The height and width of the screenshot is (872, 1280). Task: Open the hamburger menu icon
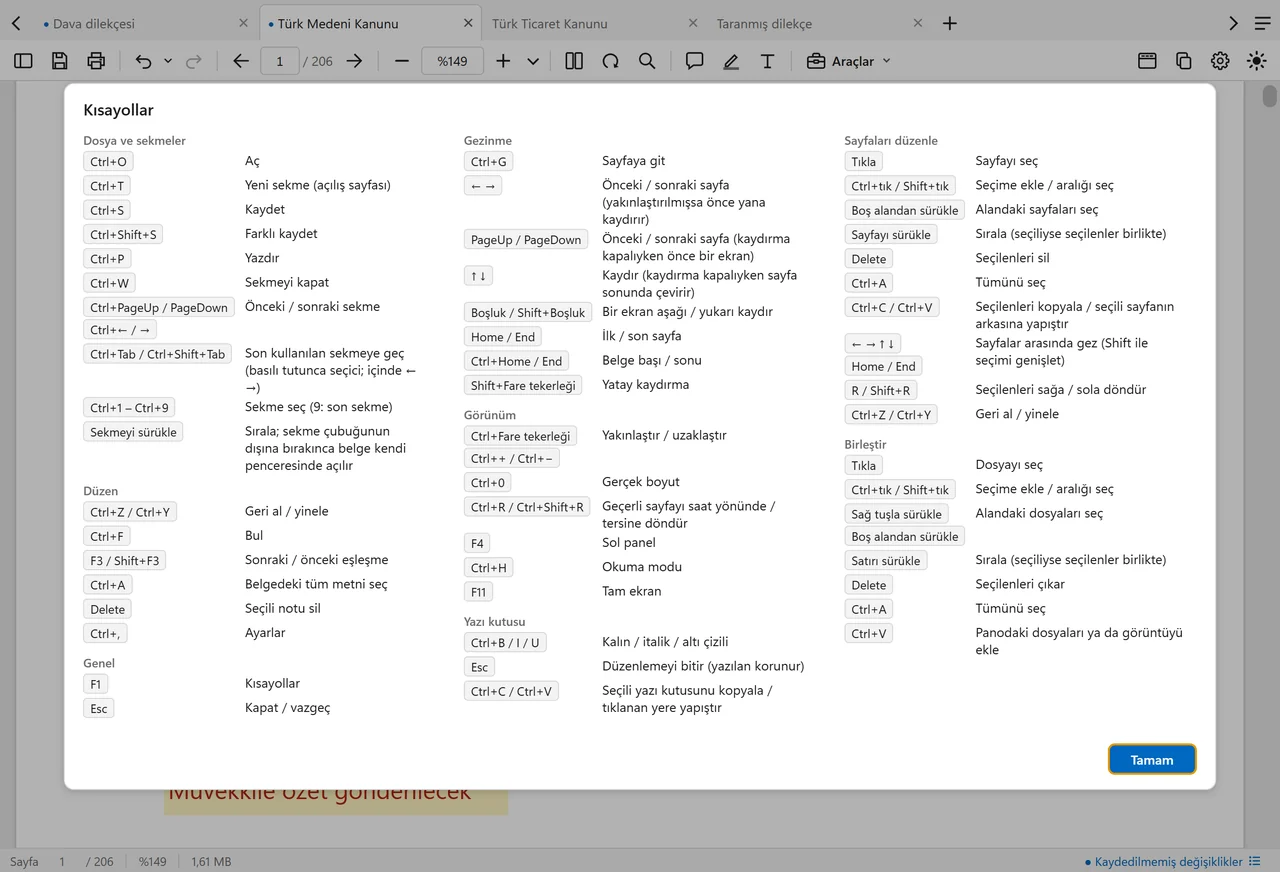1262,23
